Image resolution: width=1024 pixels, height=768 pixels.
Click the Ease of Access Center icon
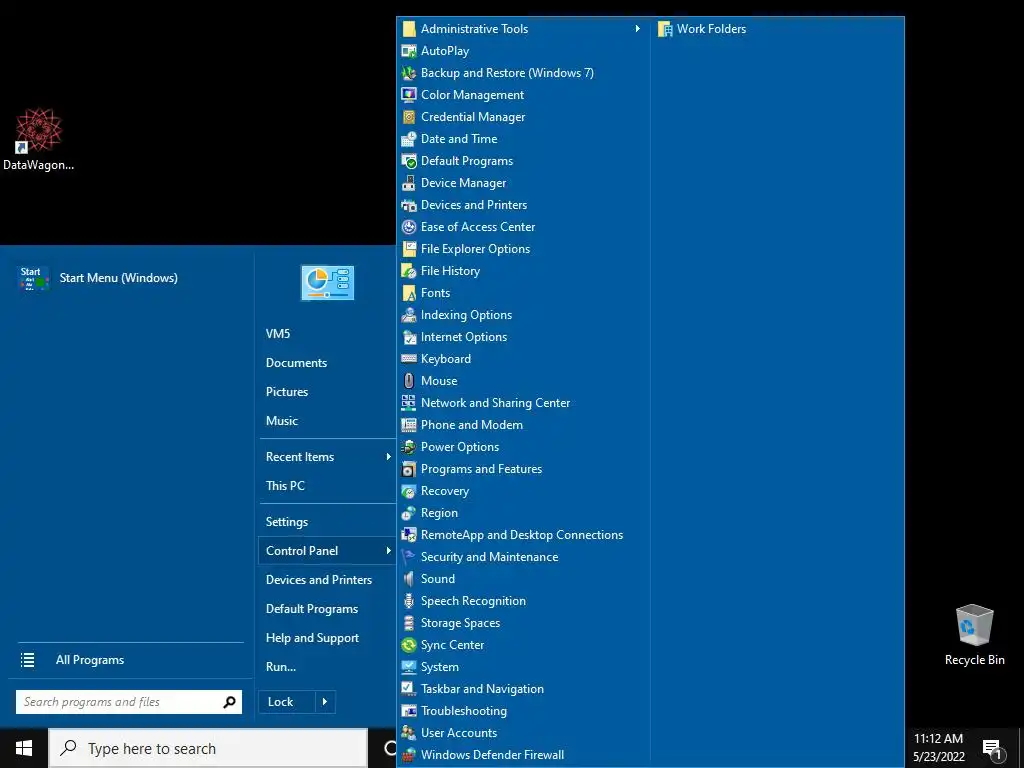pos(409,227)
